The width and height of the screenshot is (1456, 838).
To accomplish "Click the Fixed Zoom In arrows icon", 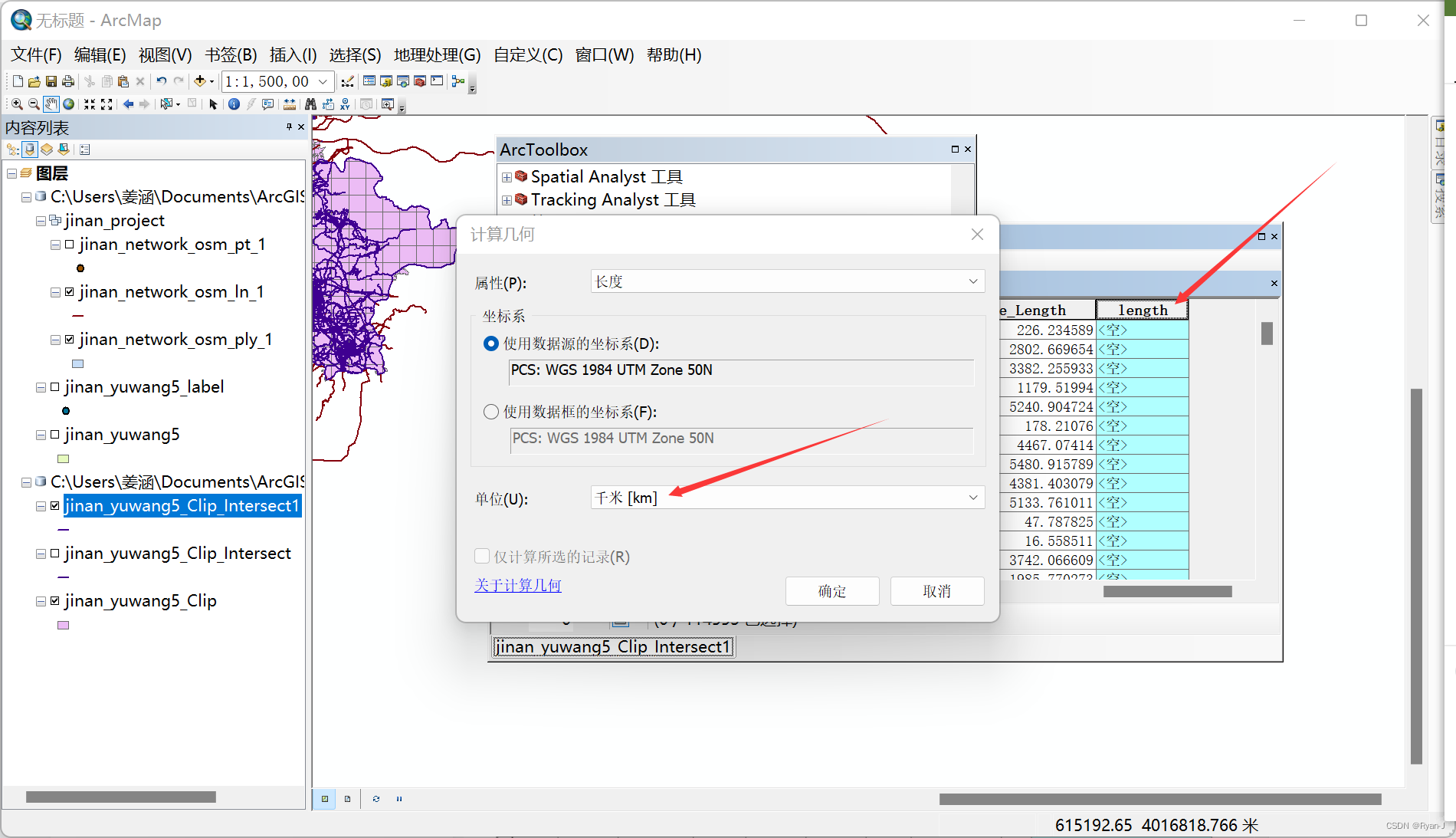I will click(90, 104).
